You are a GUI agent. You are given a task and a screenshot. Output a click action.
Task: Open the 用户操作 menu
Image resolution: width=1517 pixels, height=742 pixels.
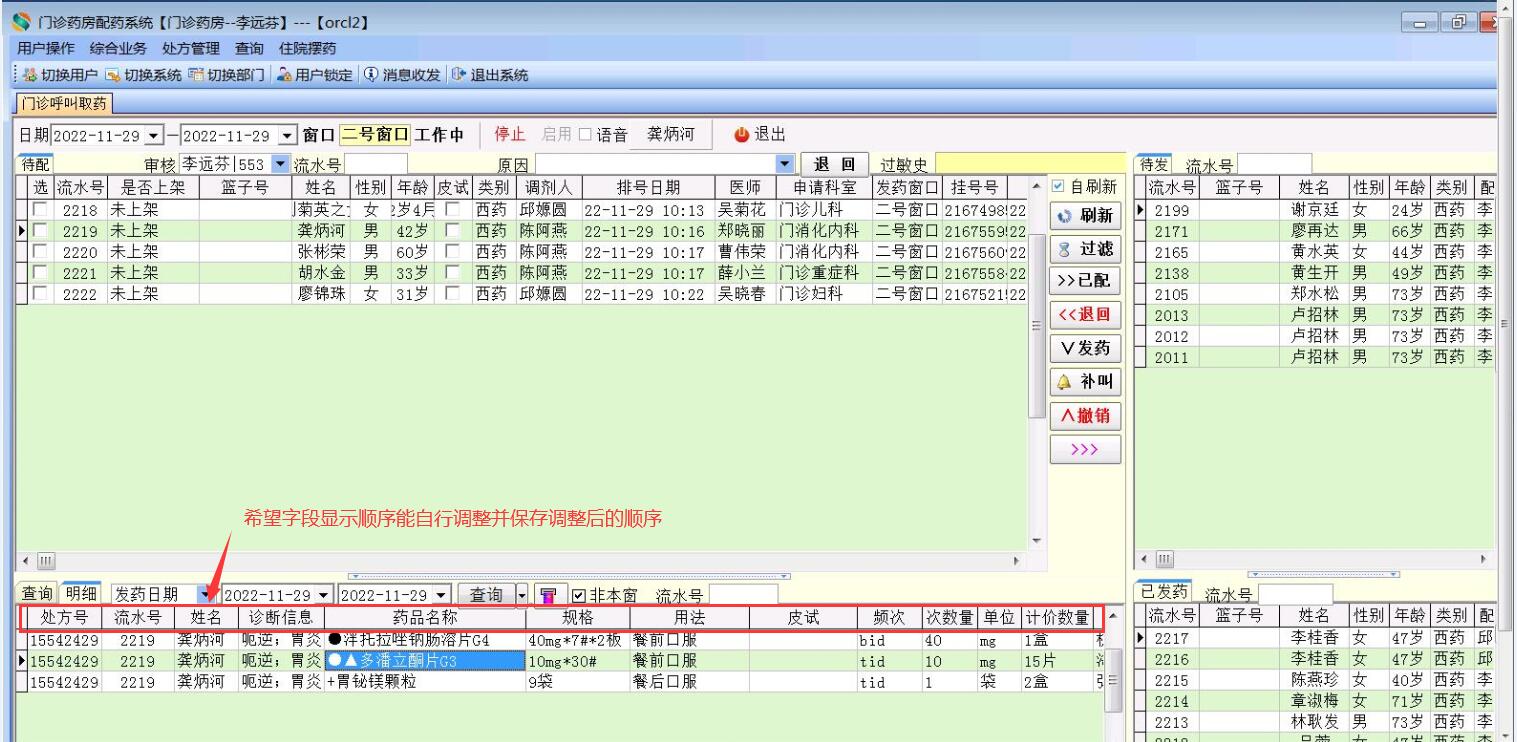48,48
